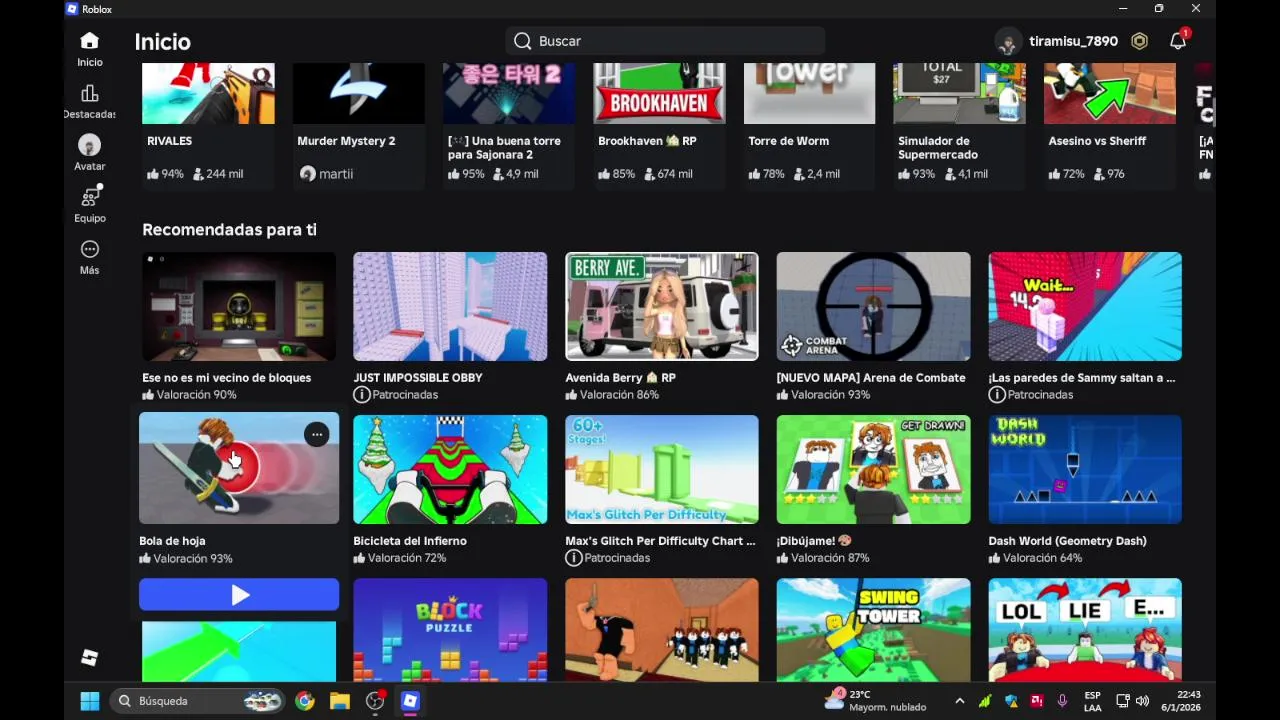Open JUST IMPOSSIBLE OBBY thumbnail
Viewport: 1280px width, 720px height.
click(450, 306)
